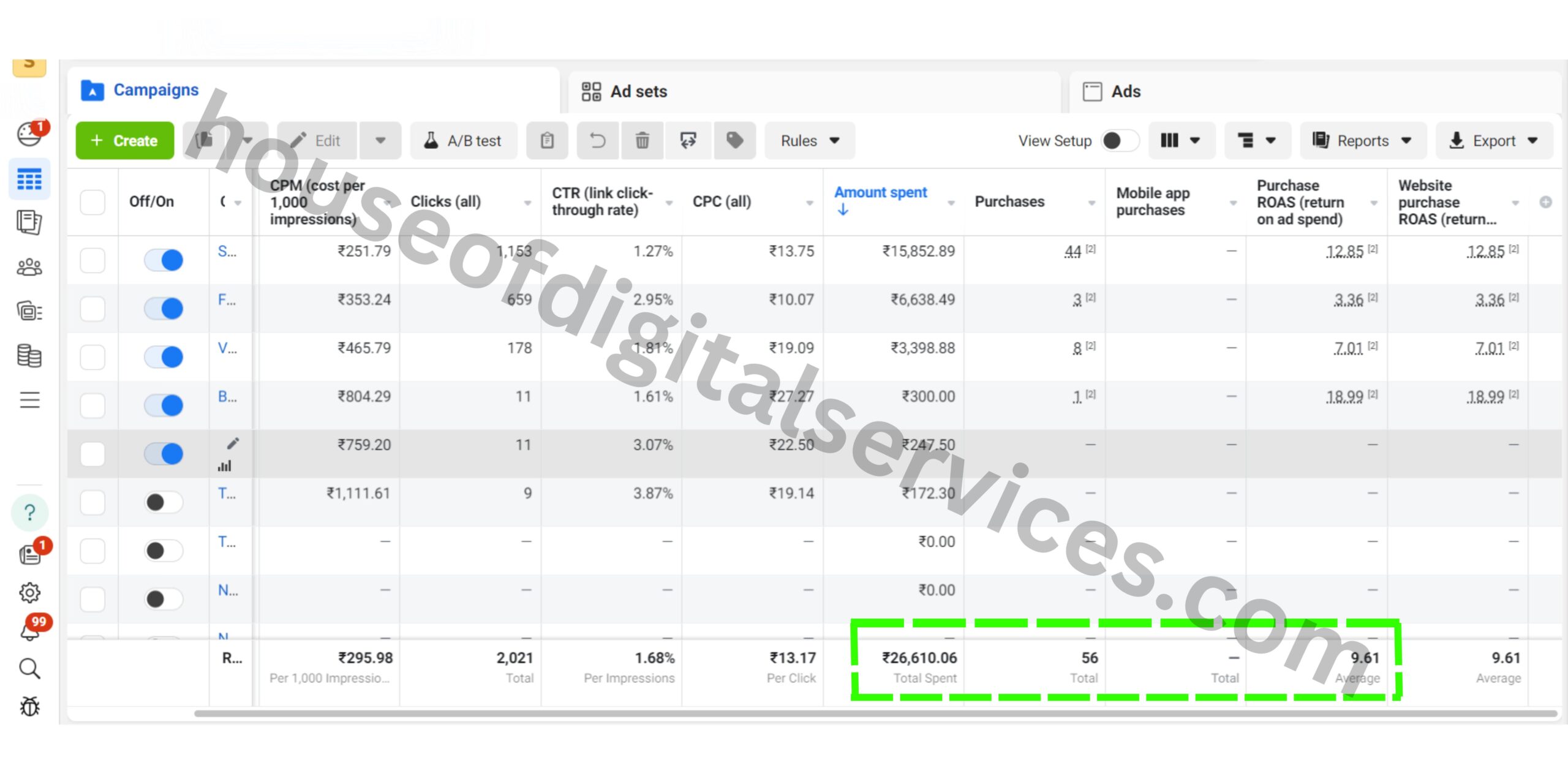Open the notifications bell with 99 badge
Screen dimensions: 1568x784
[29, 631]
